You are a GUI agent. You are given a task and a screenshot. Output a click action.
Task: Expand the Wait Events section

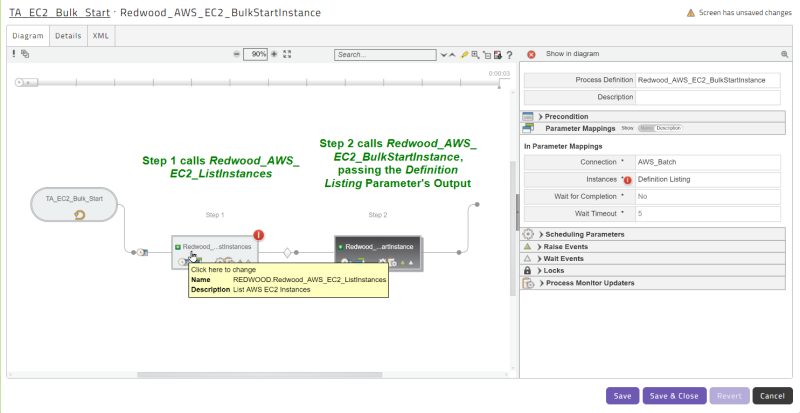pyautogui.click(x=540, y=259)
